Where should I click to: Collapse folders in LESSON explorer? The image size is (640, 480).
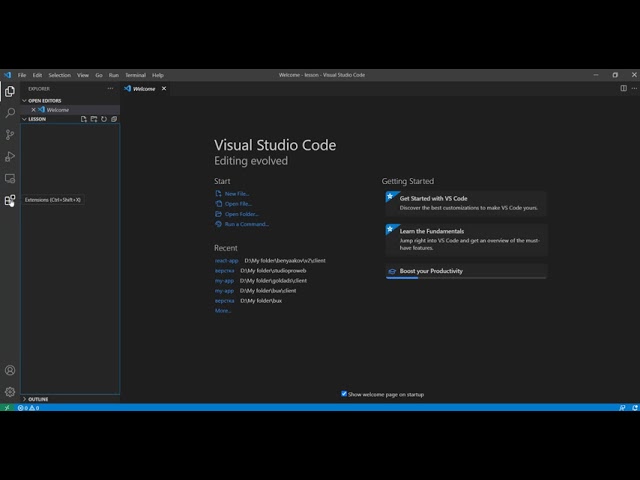pyautogui.click(x=114, y=119)
